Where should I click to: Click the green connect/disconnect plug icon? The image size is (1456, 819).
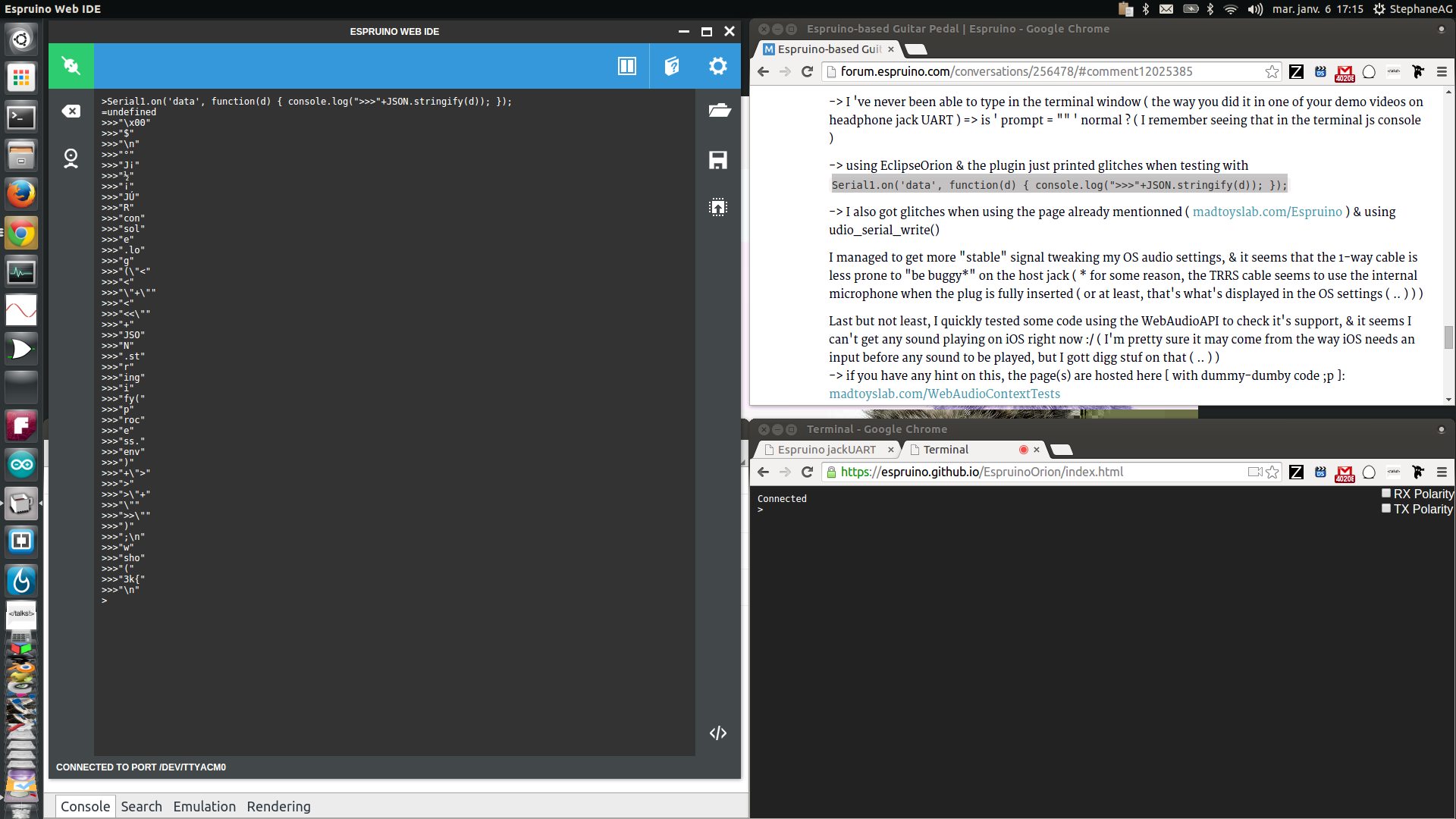point(71,66)
